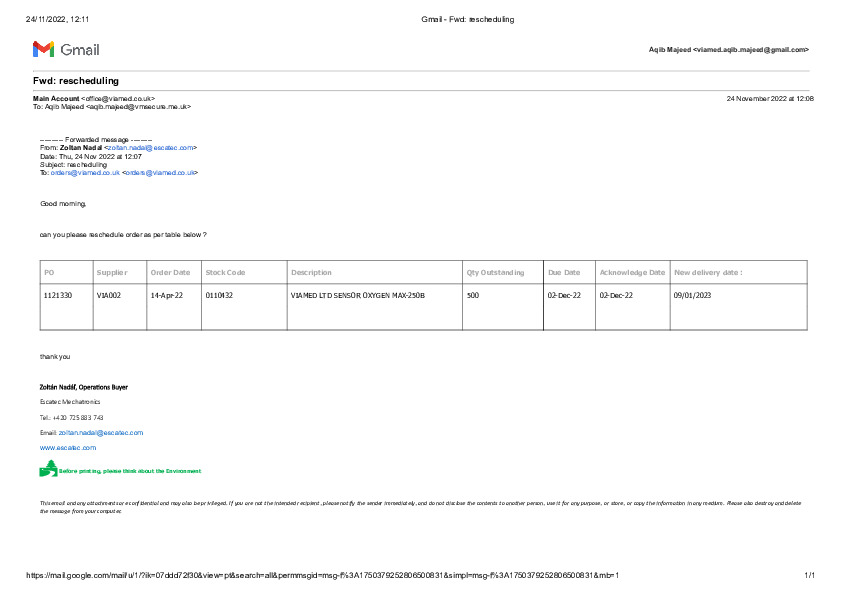Click the orders@viamed.co.uk link inside angle brackets
Screen dimensions: 842x595
(x=160, y=173)
